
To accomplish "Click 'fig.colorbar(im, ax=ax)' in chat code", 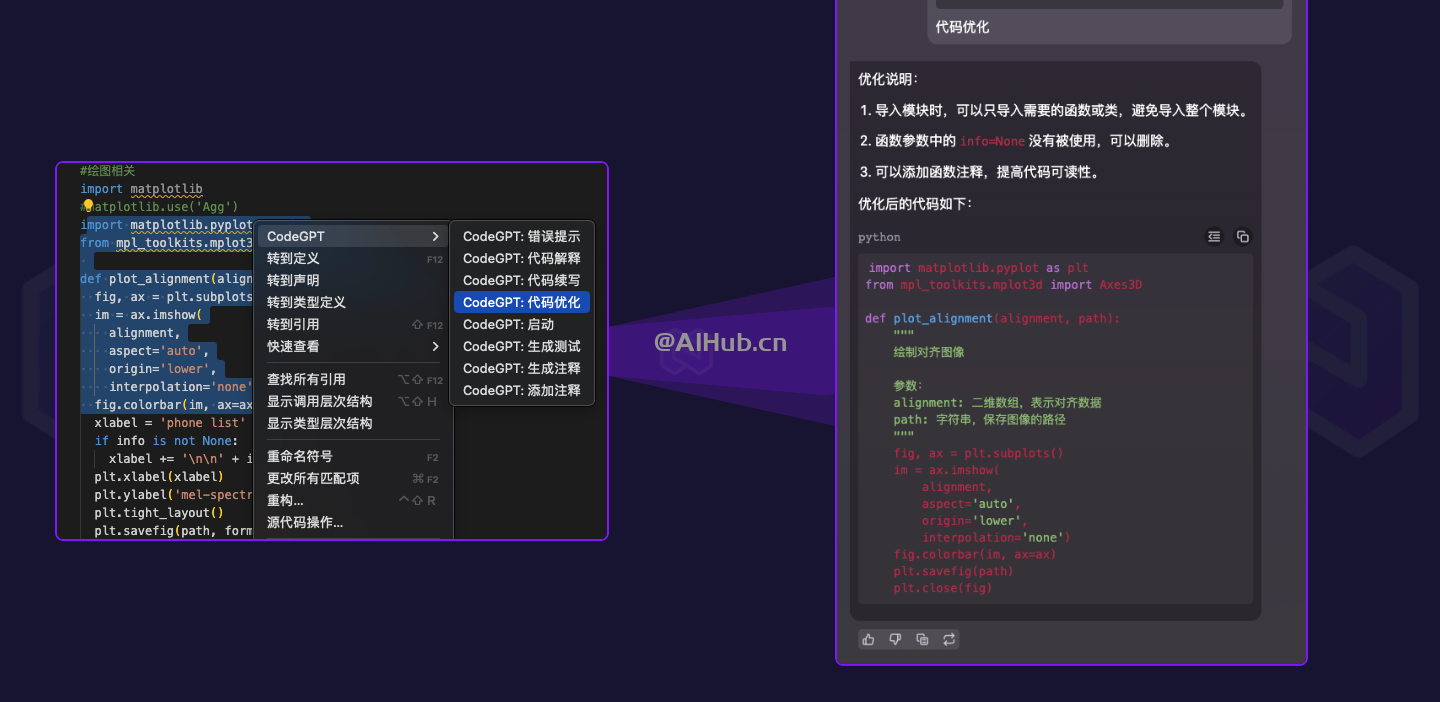I will coord(974,554).
